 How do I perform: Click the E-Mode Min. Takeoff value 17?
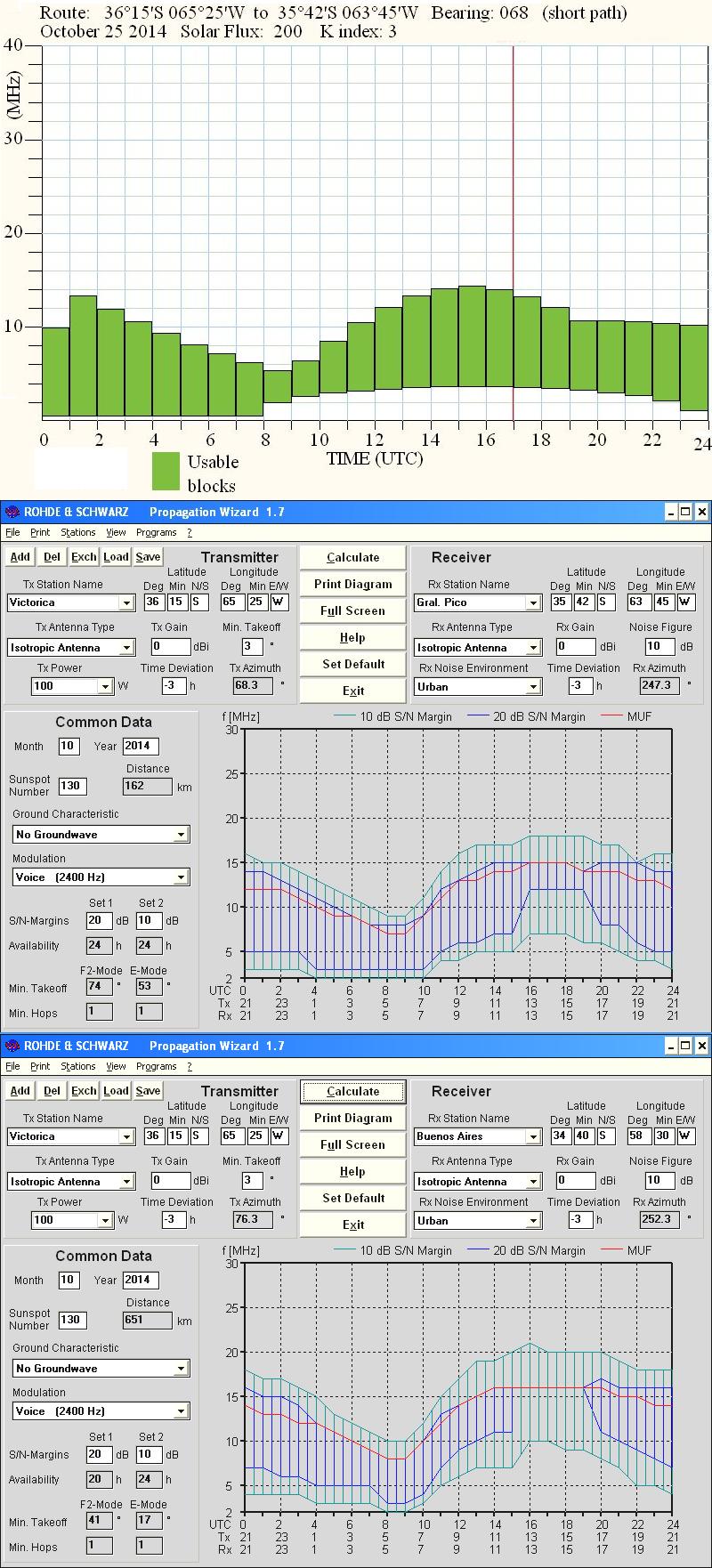point(149,1520)
